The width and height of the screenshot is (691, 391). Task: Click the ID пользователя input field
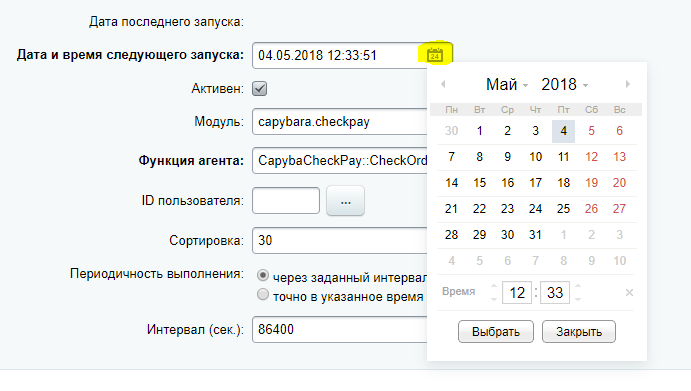click(x=286, y=201)
